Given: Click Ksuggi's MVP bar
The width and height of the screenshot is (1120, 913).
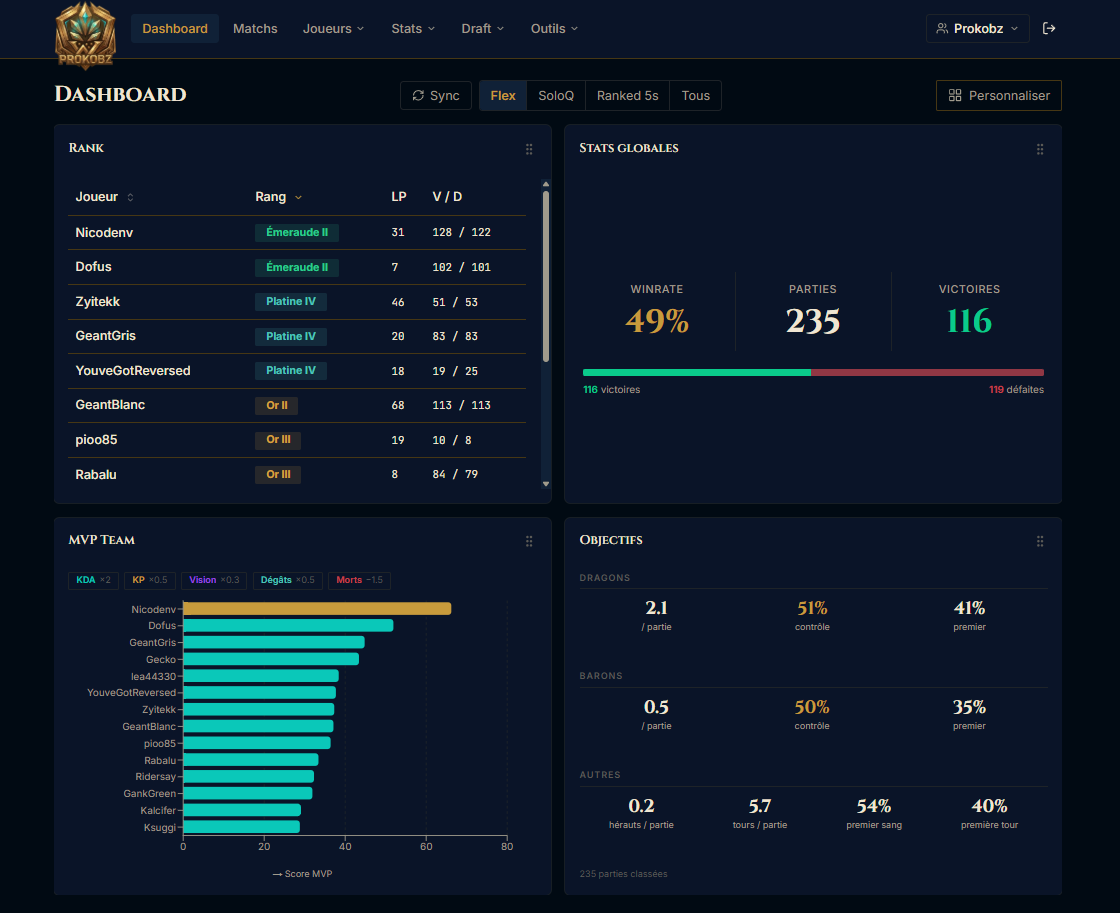Looking at the screenshot, I should (x=241, y=827).
